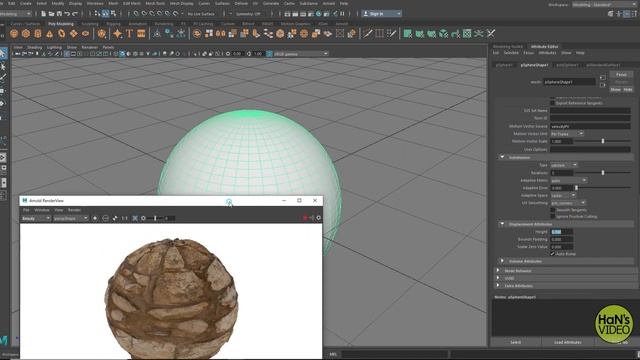The image size is (640, 360).
Task: Click the Sign In button
Action: [x=382, y=13]
